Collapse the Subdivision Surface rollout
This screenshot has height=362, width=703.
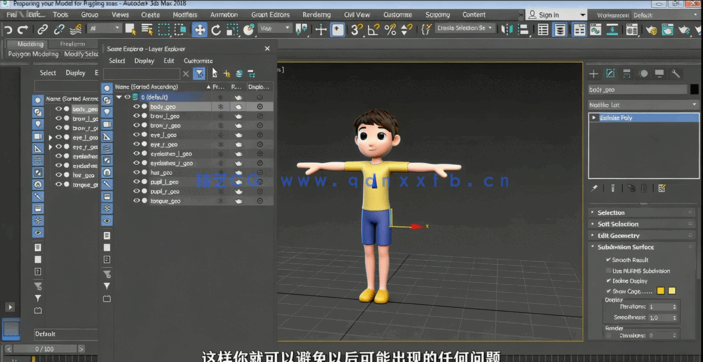point(642,247)
